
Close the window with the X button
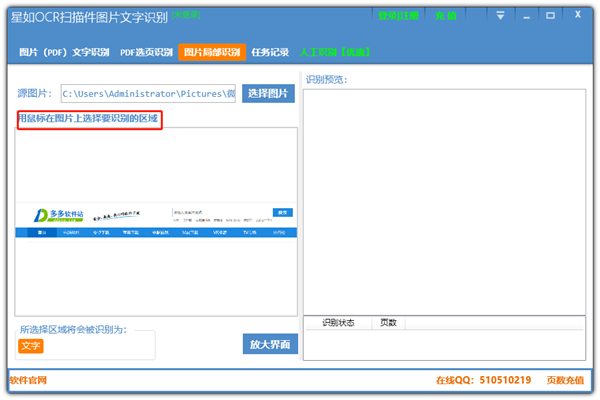point(578,15)
